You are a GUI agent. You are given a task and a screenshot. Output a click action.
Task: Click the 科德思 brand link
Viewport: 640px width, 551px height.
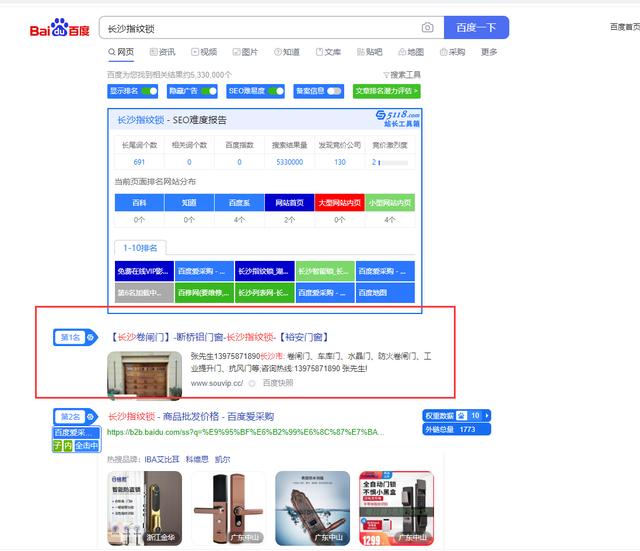click(x=197, y=460)
